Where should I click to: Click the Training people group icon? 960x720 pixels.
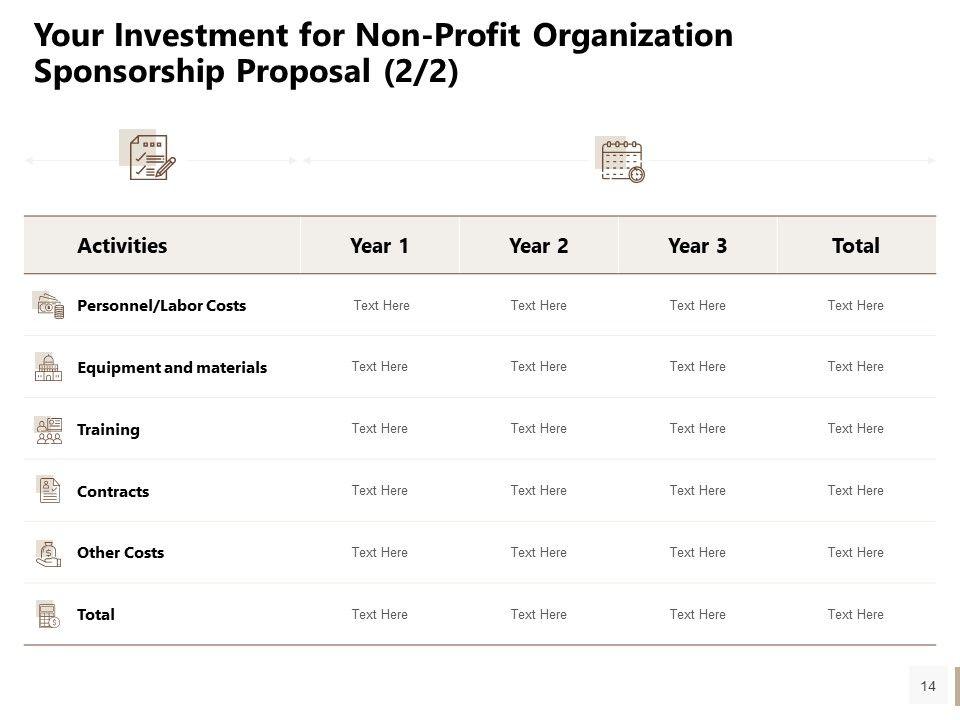(x=48, y=429)
